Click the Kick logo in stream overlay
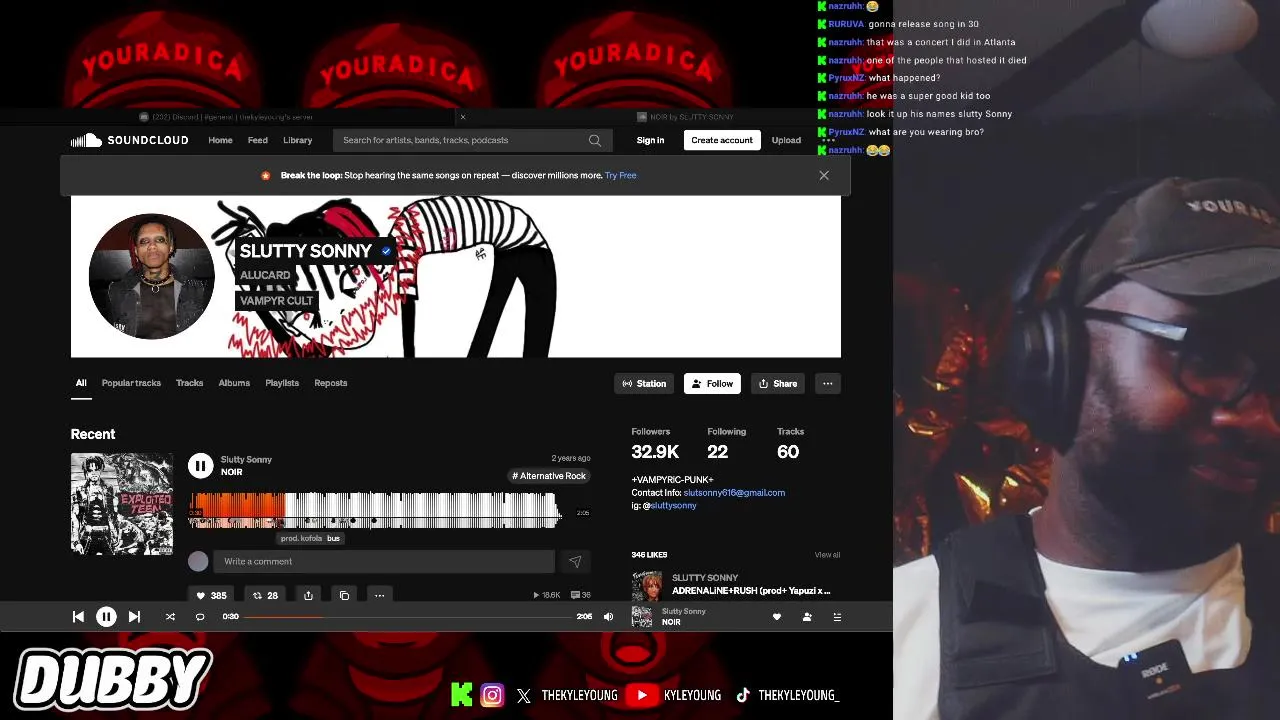 click(x=461, y=694)
